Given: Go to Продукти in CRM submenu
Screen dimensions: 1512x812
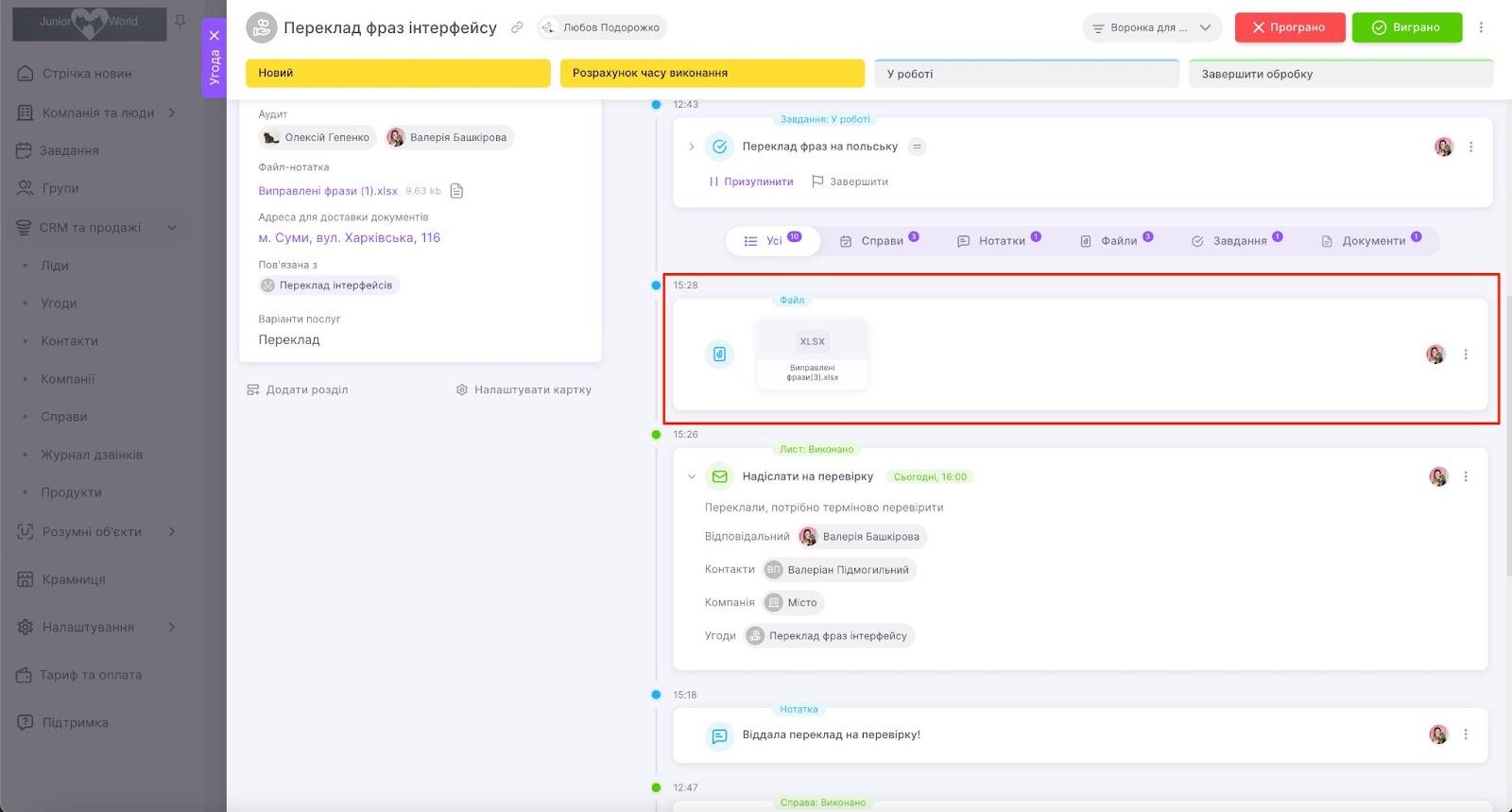Looking at the screenshot, I should click(x=71, y=492).
